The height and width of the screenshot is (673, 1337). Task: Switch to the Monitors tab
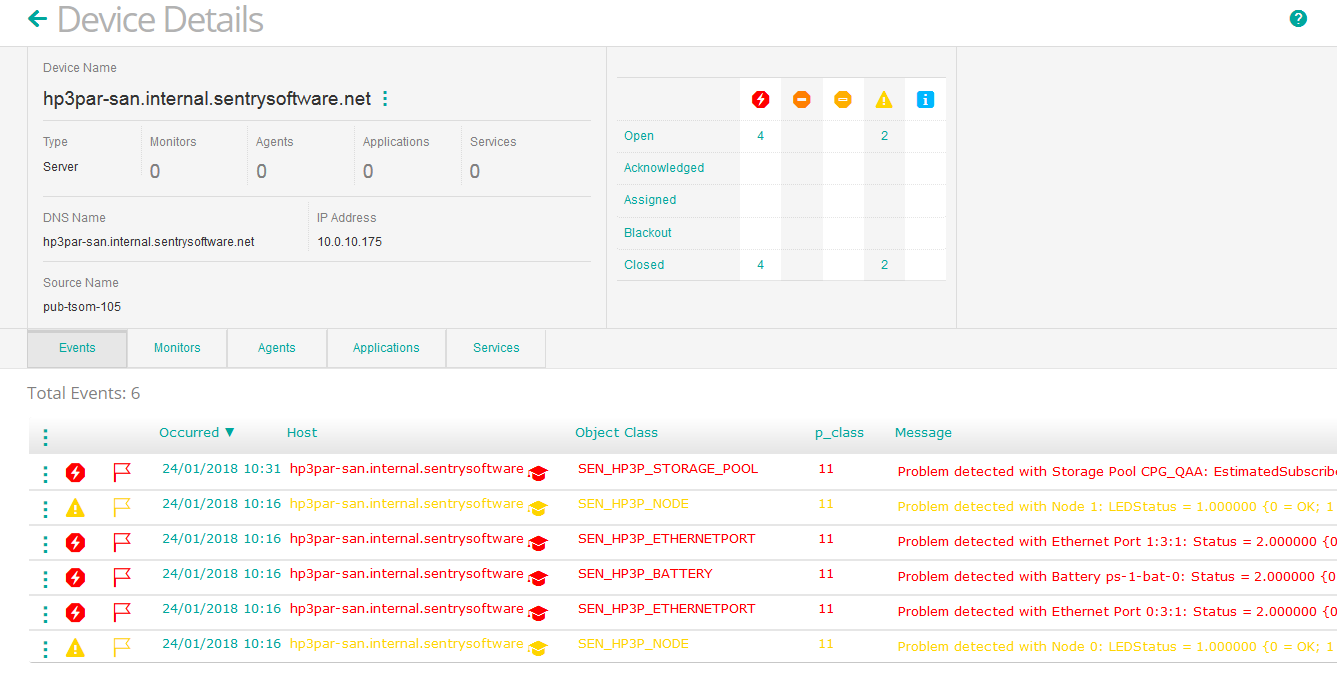pos(176,348)
